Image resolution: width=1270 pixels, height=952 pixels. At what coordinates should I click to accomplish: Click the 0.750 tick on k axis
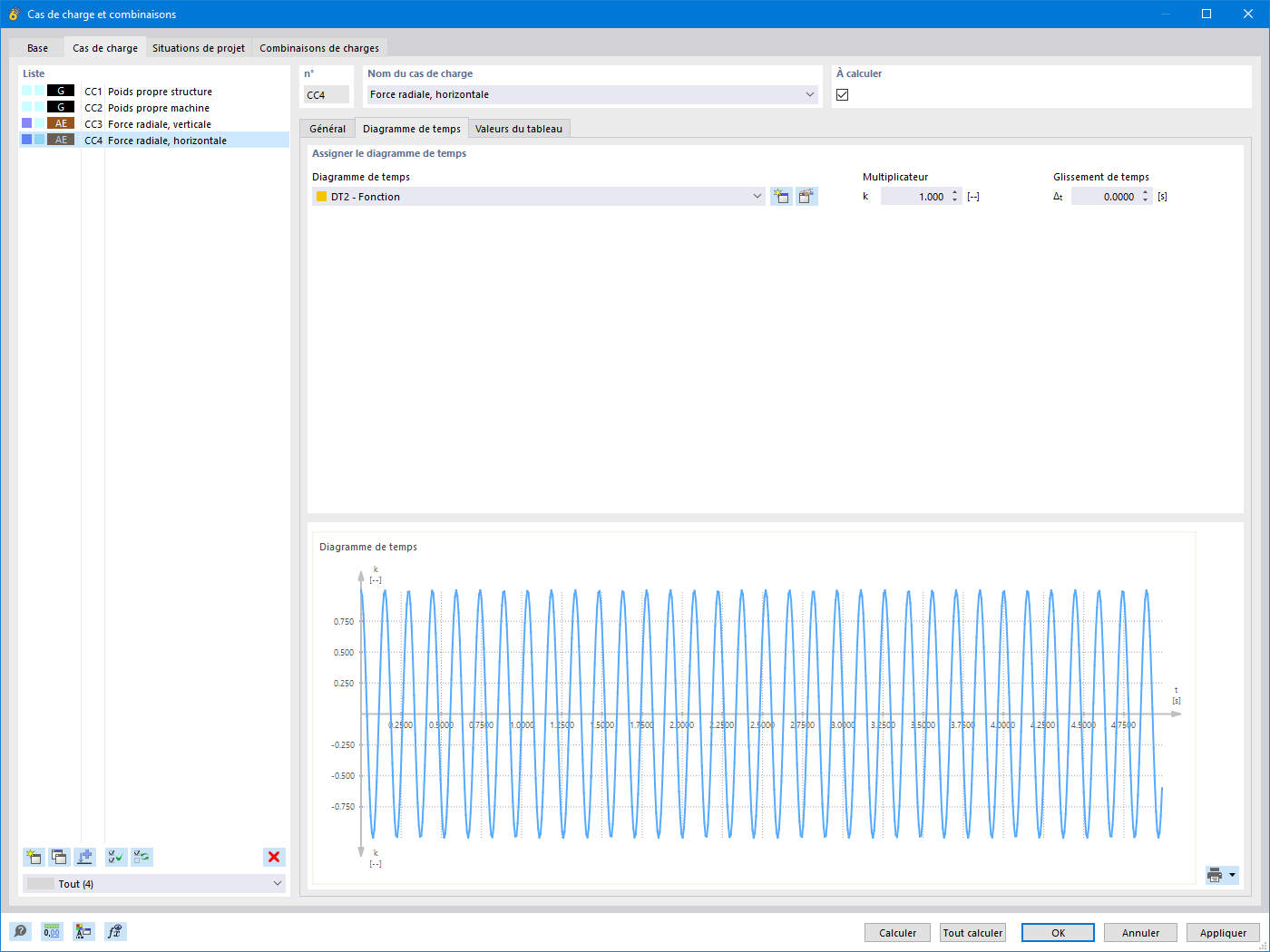pos(344,622)
